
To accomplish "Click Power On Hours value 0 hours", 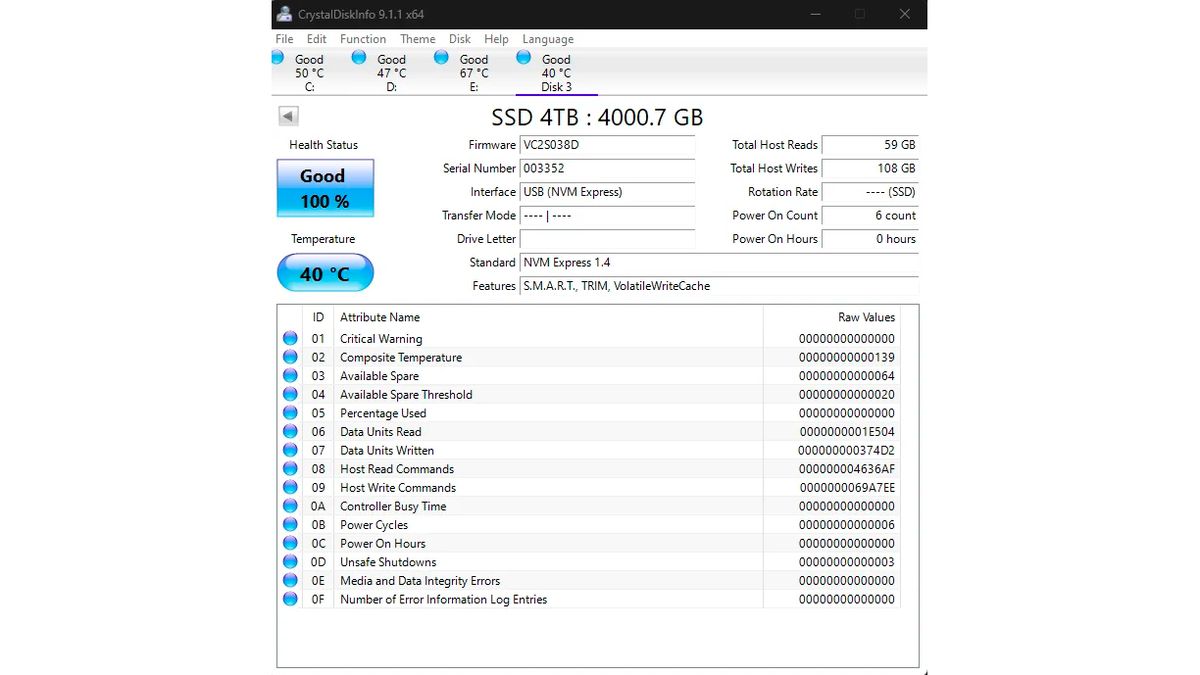I will pyautogui.click(x=870, y=239).
